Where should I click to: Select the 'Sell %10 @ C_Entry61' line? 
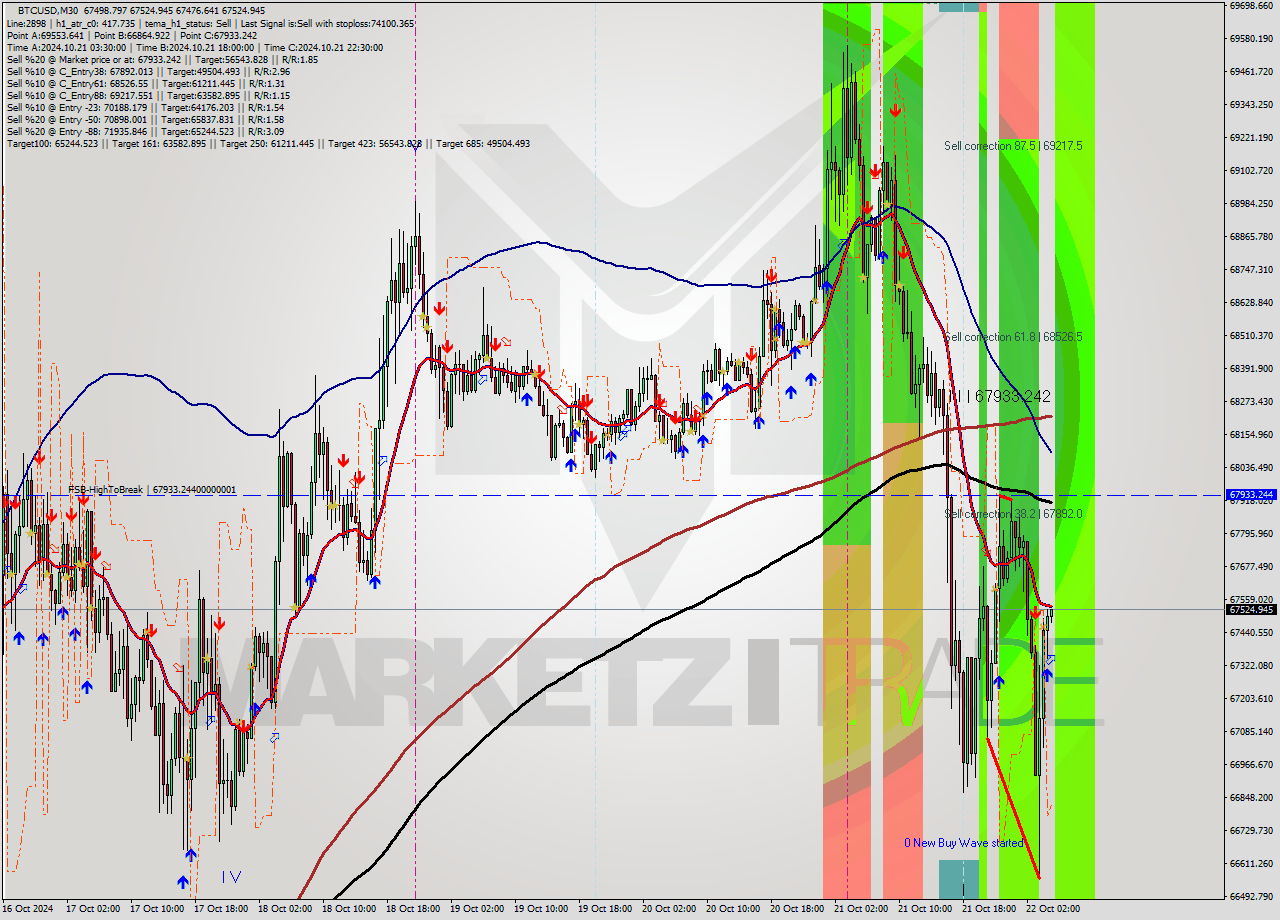tap(148, 83)
